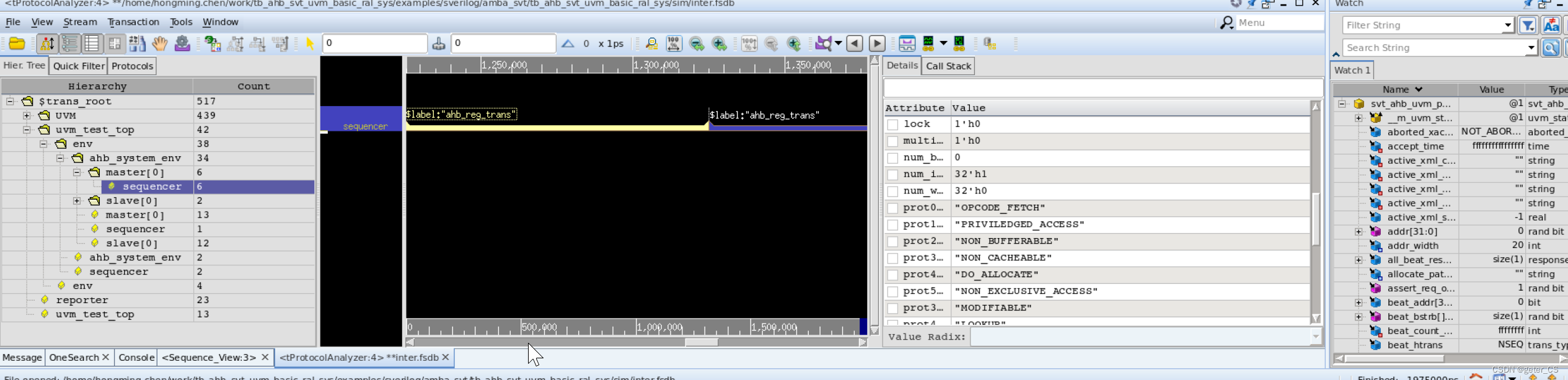Click the zoom fit 100% icon

coord(674,43)
